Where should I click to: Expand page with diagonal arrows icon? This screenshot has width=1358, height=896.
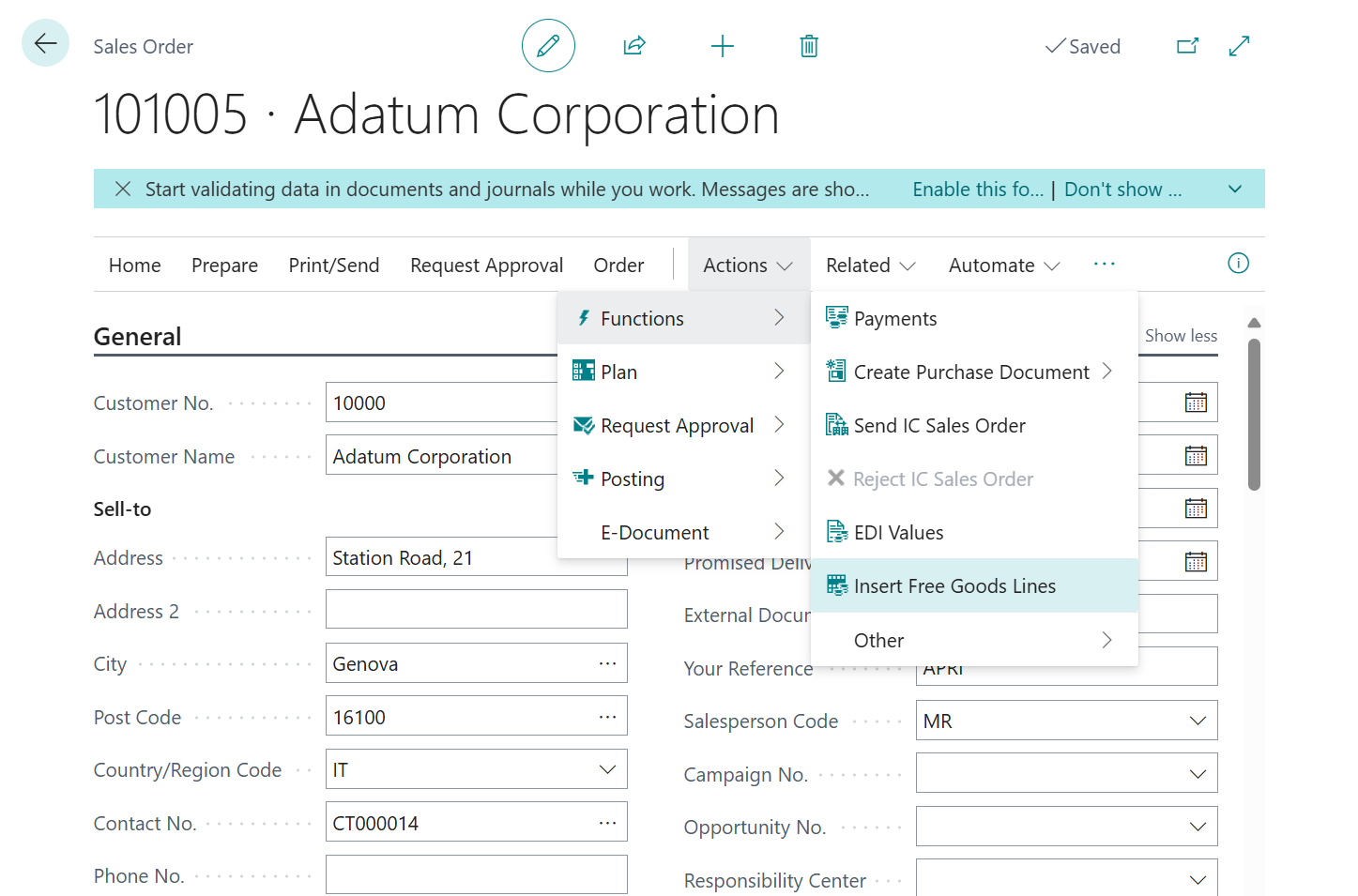coord(1240,45)
